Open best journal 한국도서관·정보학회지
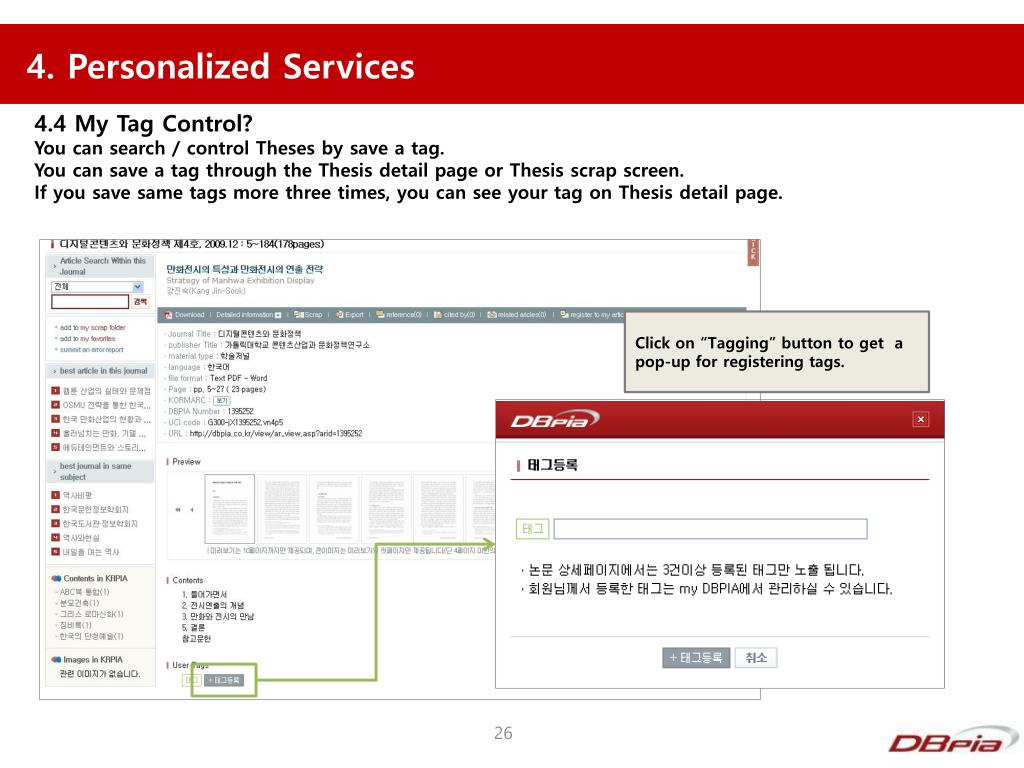The height and width of the screenshot is (768, 1024). pos(95,524)
